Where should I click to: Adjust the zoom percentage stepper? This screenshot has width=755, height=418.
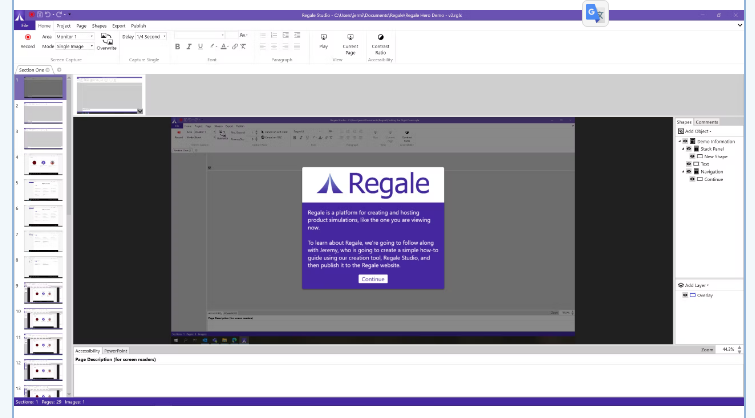pyautogui.click(x=740, y=350)
